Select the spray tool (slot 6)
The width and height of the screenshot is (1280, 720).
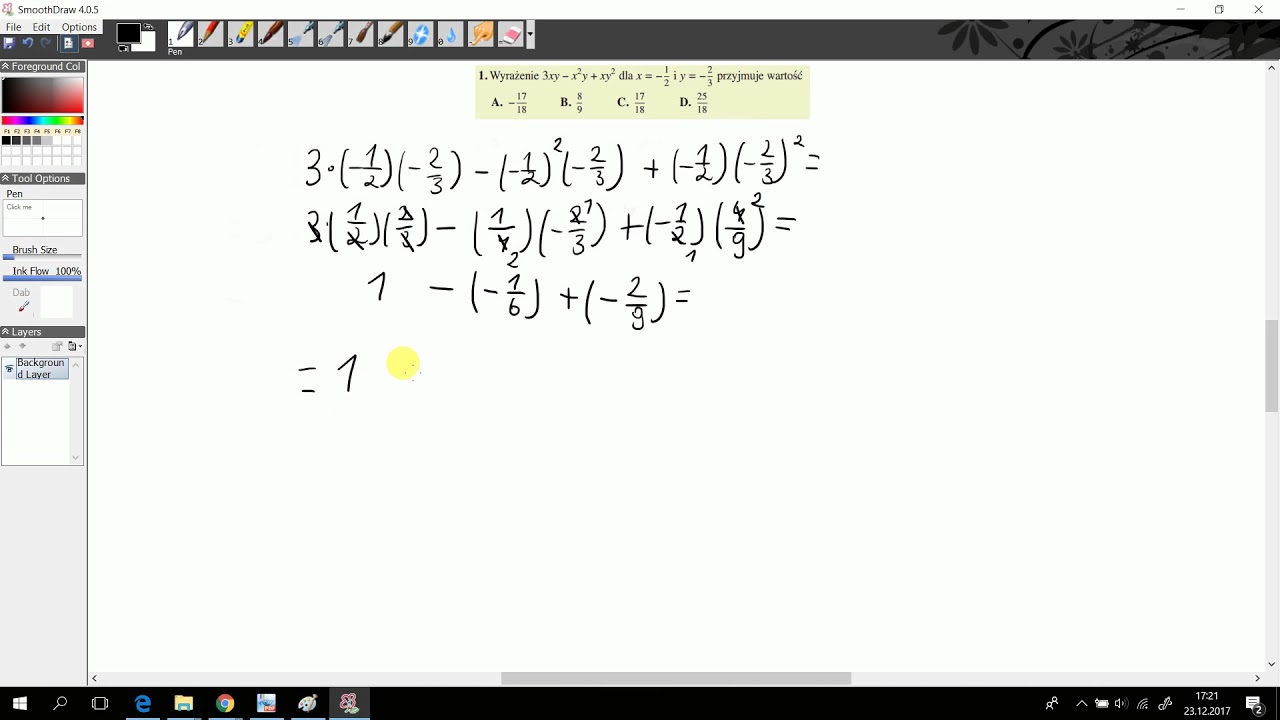331,34
